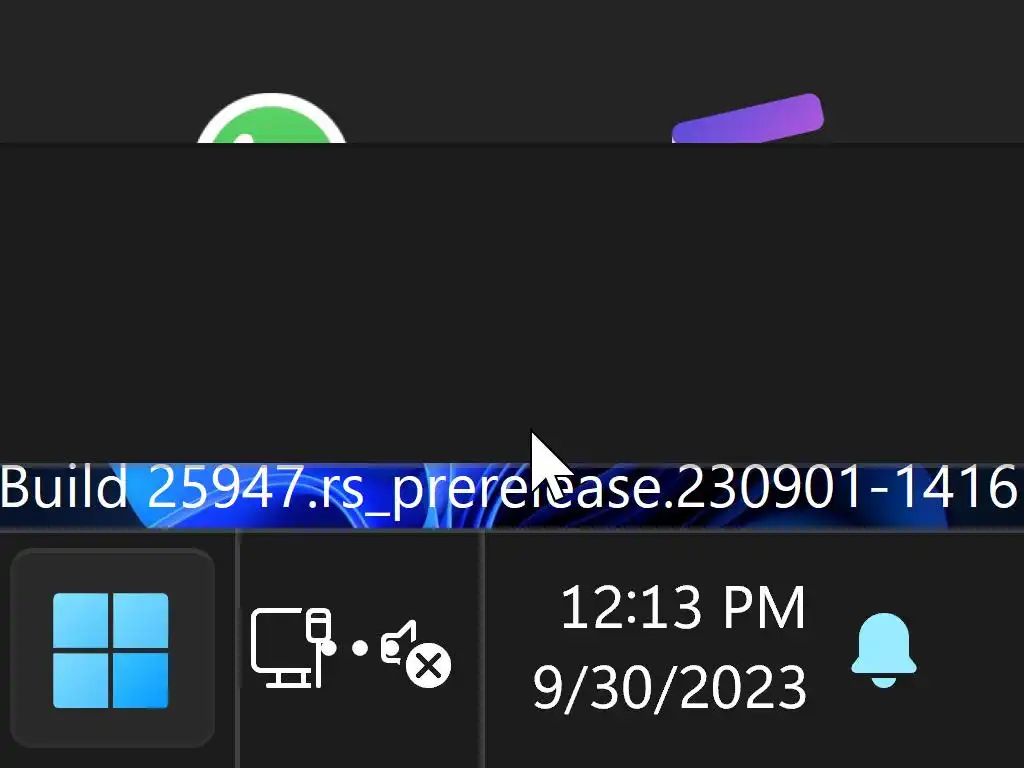
Task: Open the purple slanted bar app icon
Action: click(x=748, y=118)
